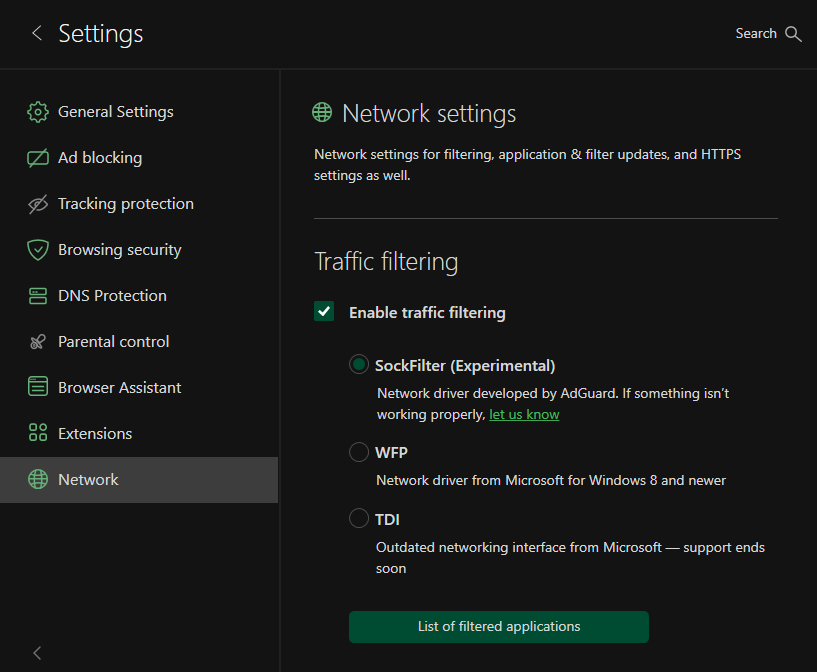The width and height of the screenshot is (817, 672).
Task: Click the Browsing security shield icon
Action: click(37, 249)
